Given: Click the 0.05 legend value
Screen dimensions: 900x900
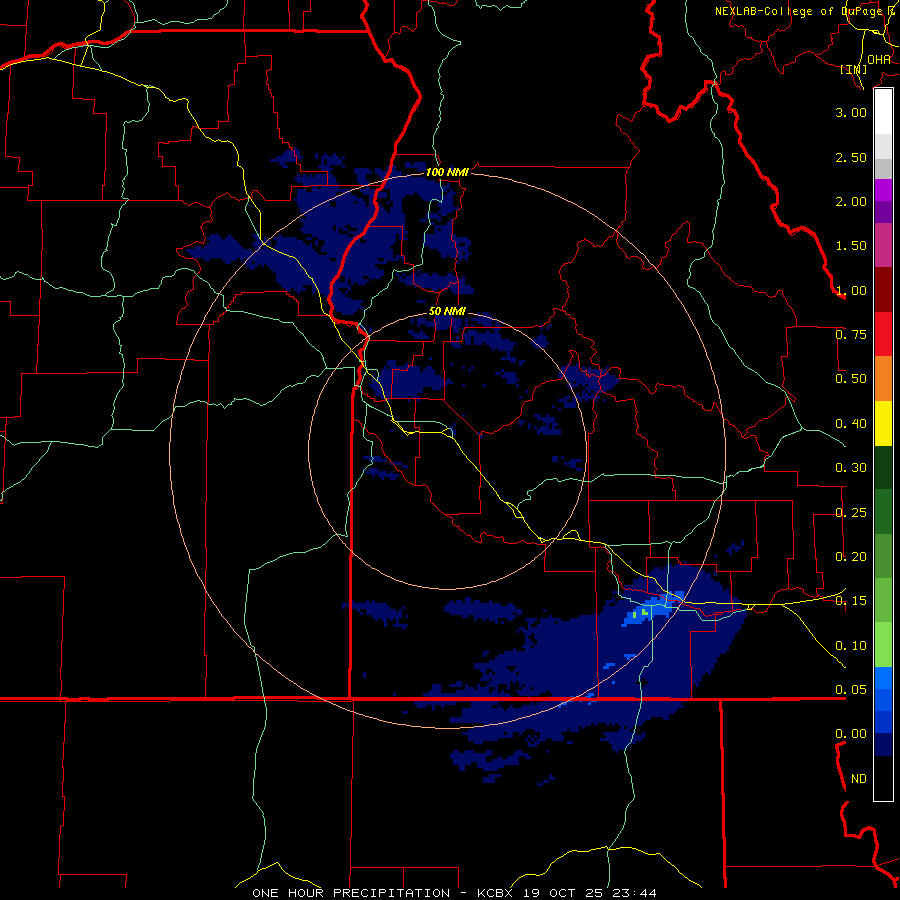Looking at the screenshot, I should coord(851,690).
